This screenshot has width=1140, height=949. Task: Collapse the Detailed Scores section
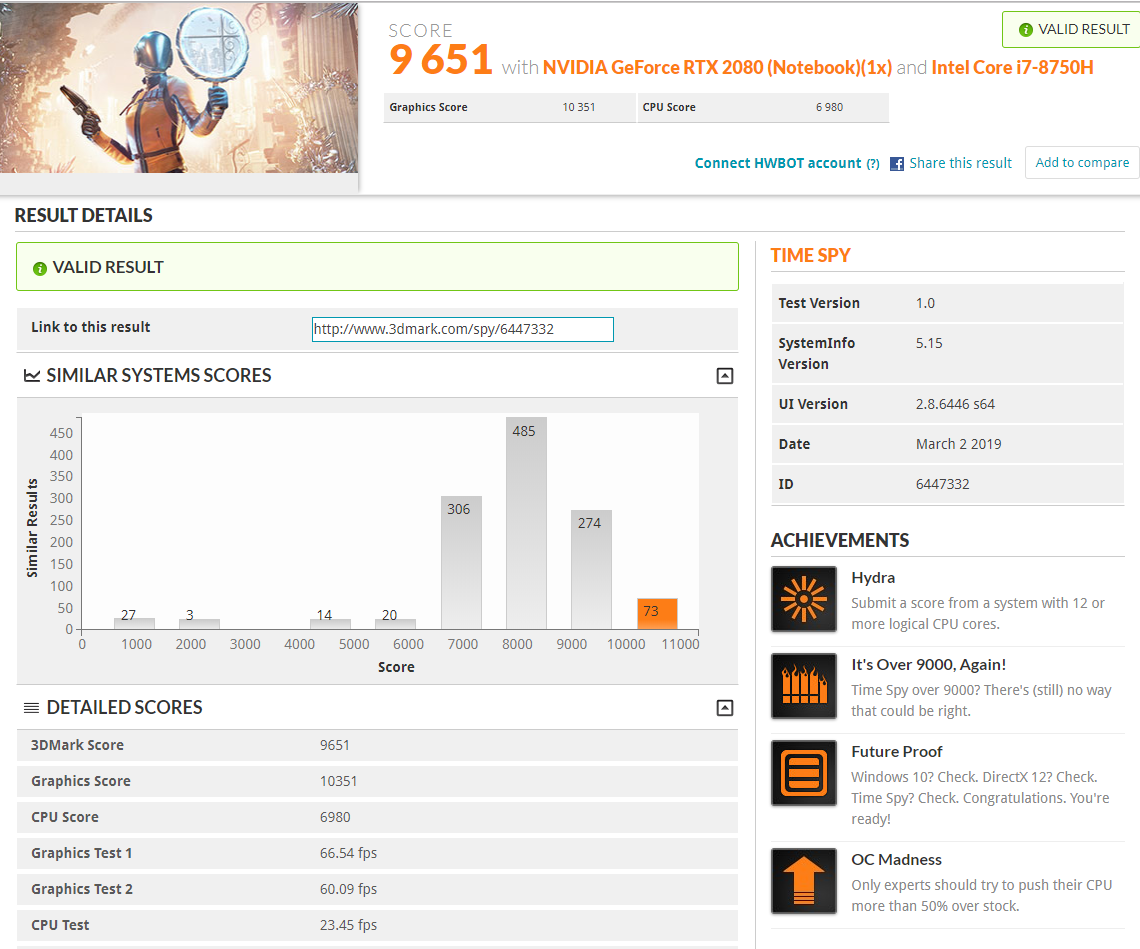coord(725,708)
